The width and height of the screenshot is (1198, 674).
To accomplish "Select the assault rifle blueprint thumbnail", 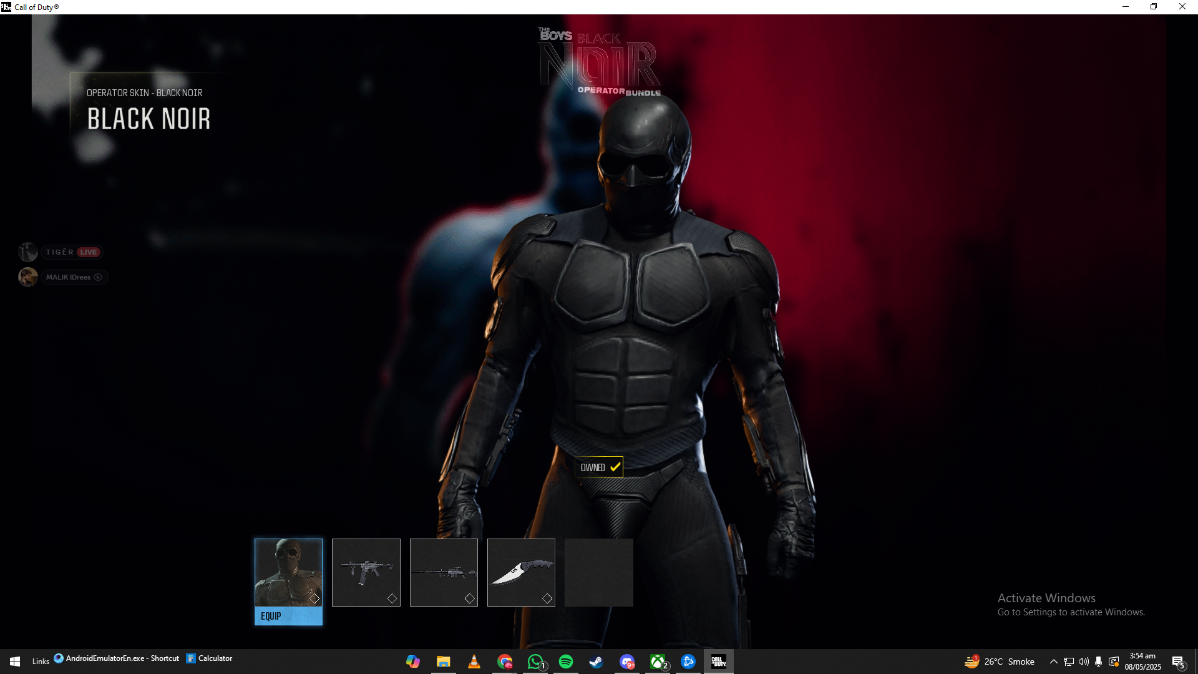I will (x=366, y=572).
